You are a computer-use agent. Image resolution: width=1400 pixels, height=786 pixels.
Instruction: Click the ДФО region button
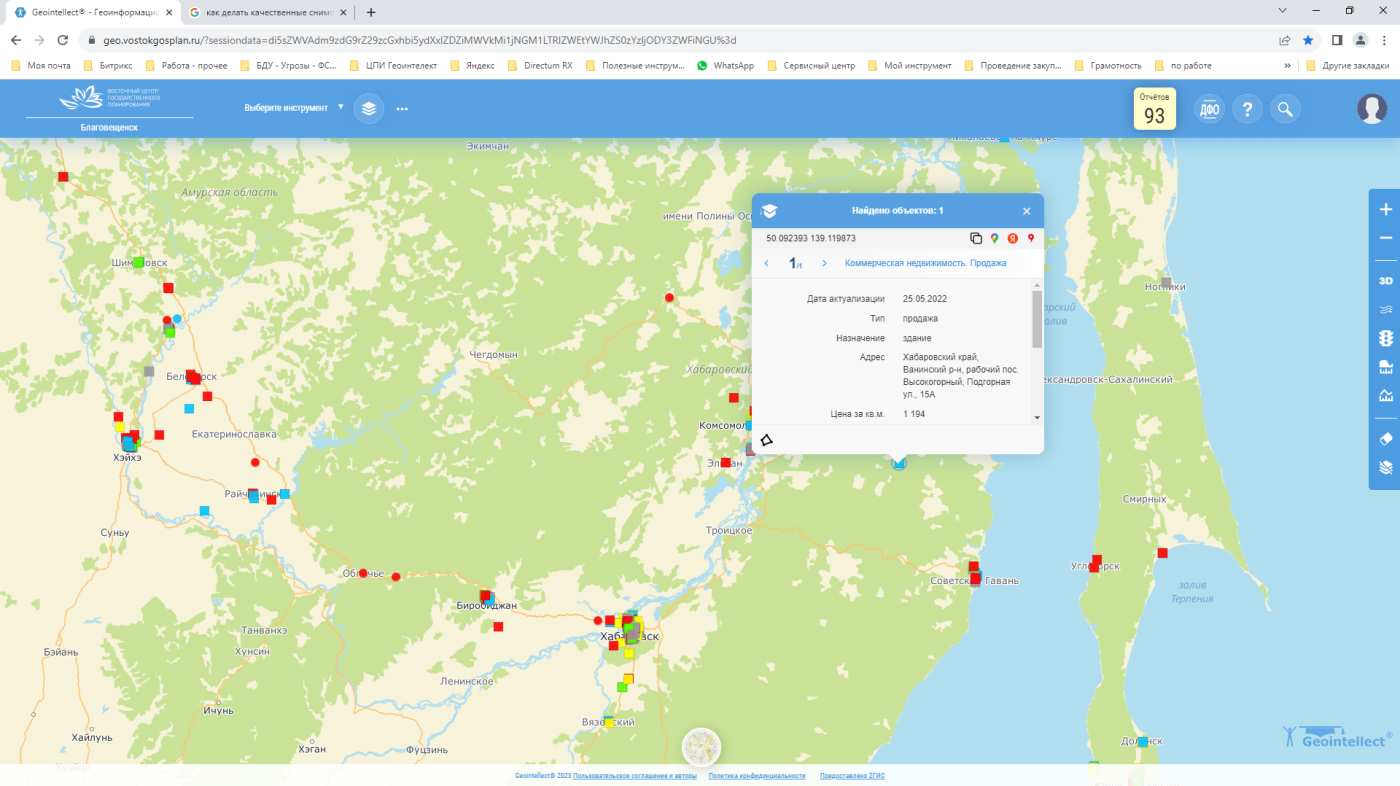(1209, 109)
